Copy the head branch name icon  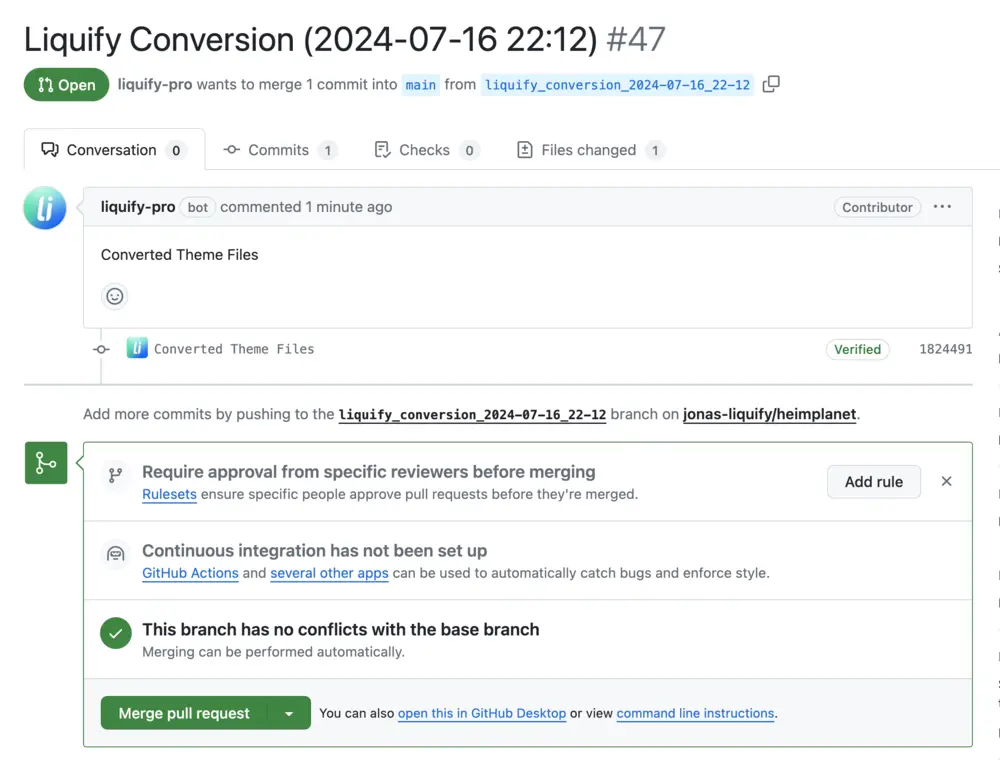click(x=771, y=84)
